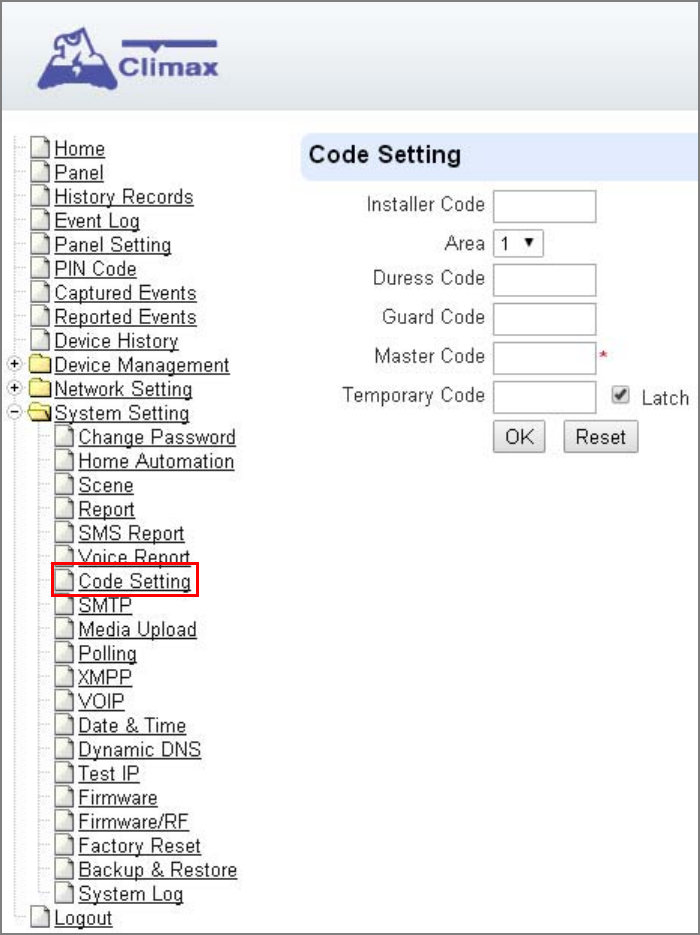Go to the Change Password page
The height and width of the screenshot is (935, 700).
pyautogui.click(x=157, y=437)
